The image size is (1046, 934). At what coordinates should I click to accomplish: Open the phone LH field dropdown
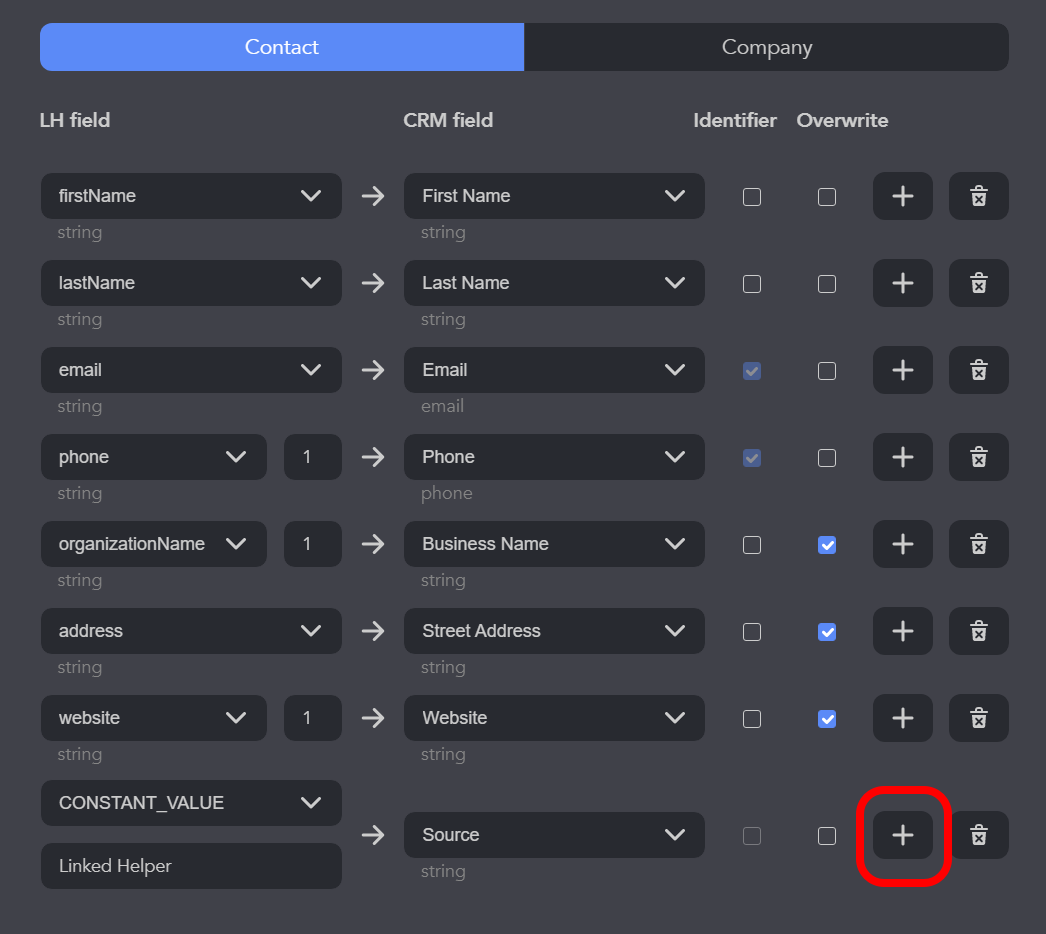point(153,457)
